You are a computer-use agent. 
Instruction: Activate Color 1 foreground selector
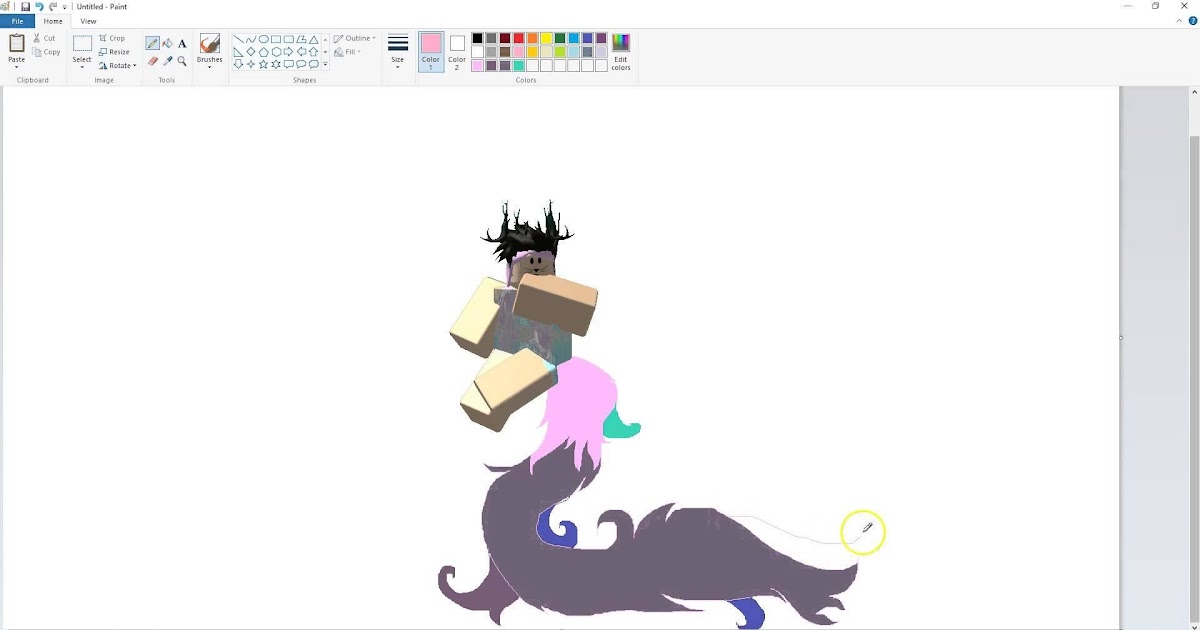pyautogui.click(x=431, y=51)
